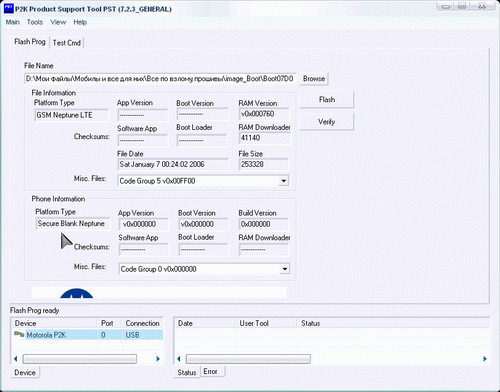Click right scroll arrow of log list
Image resolution: width=500 pixels, height=392 pixels.
pyautogui.click(x=485, y=359)
